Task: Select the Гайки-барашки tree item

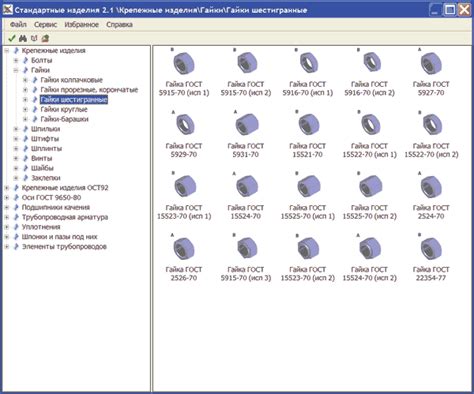Action: (64, 119)
